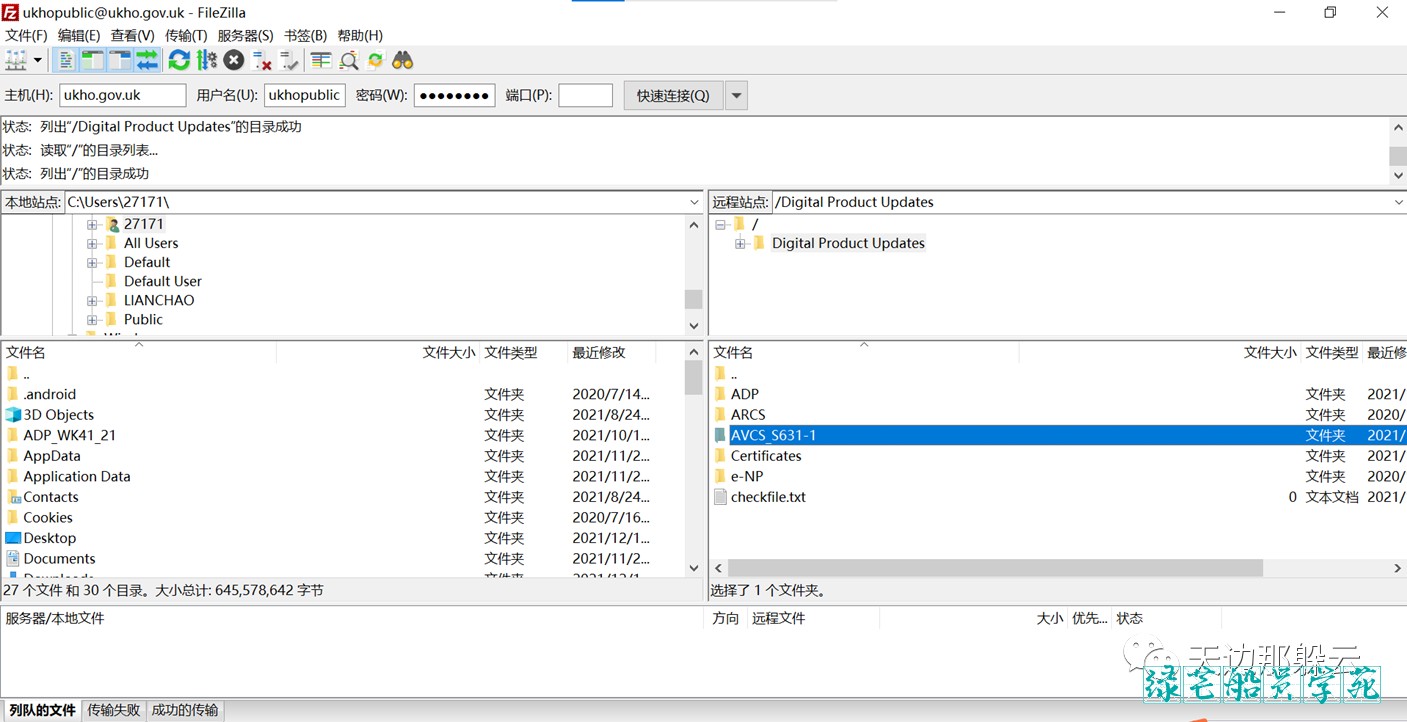Viewport: 1407px width, 722px height.
Task: Open the 查看(V) menu
Action: pyautogui.click(x=132, y=35)
